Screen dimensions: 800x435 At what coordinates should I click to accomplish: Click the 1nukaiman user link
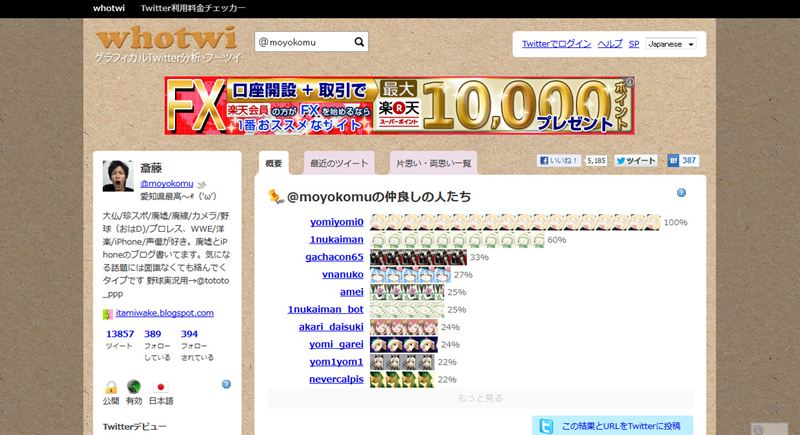coord(336,239)
